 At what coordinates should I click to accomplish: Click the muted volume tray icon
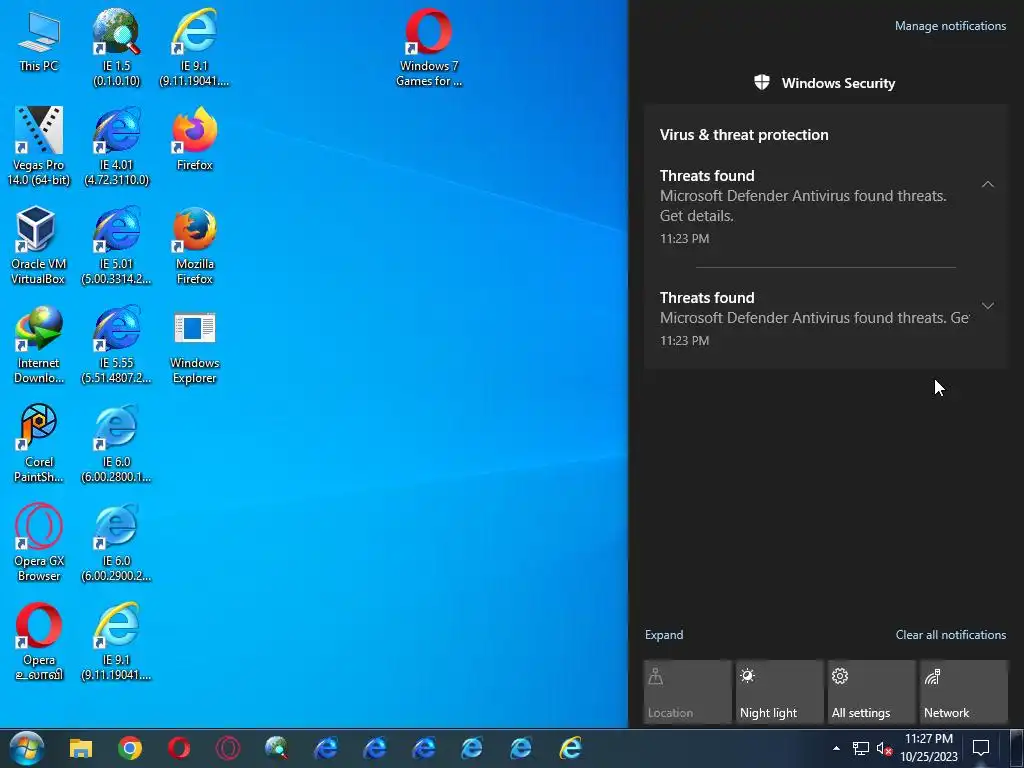(x=884, y=748)
